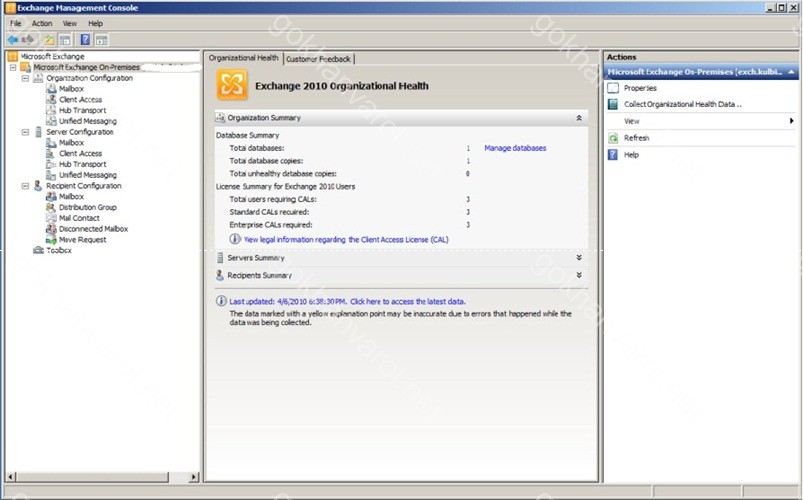Screen dimensions: 803x500
Task: Switch to the Organizational Health tab
Action: coord(244,58)
